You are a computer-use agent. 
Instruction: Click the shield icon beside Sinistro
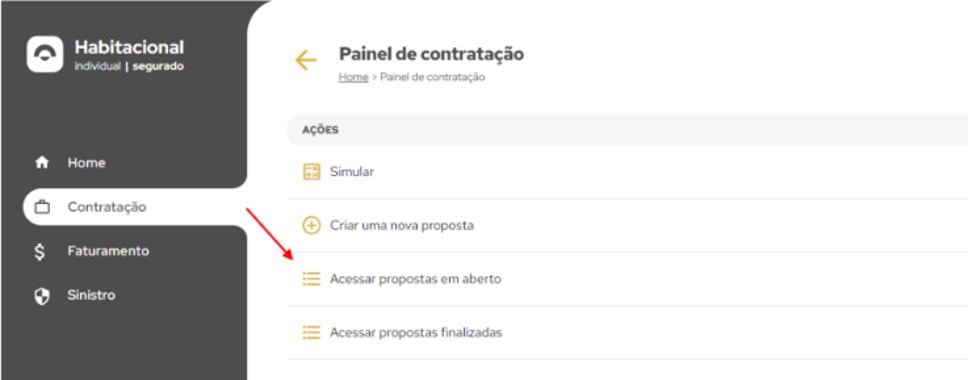pyautogui.click(x=41, y=296)
